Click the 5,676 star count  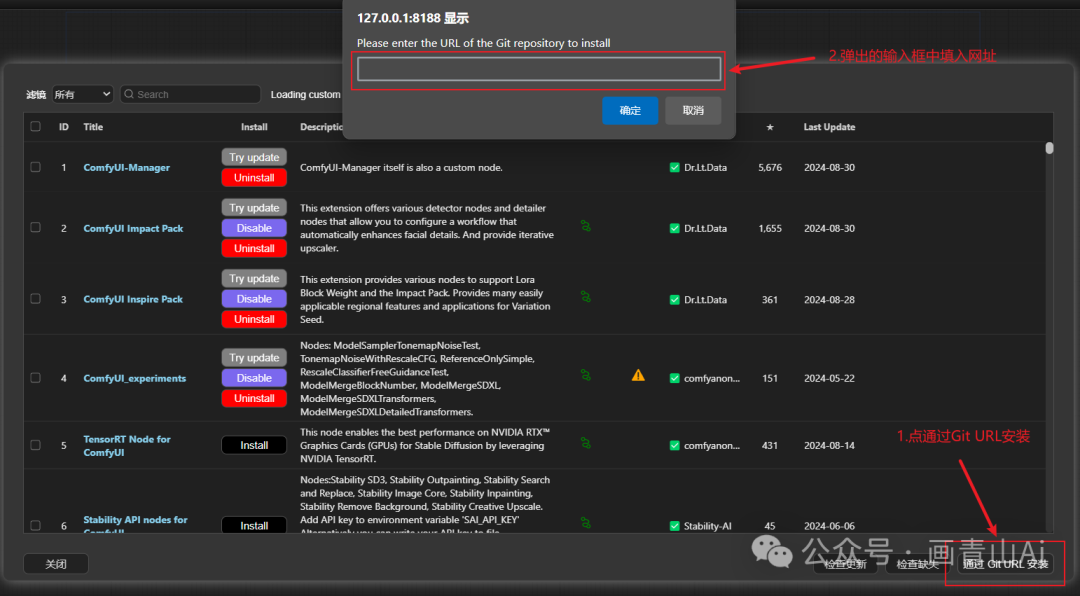(770, 167)
